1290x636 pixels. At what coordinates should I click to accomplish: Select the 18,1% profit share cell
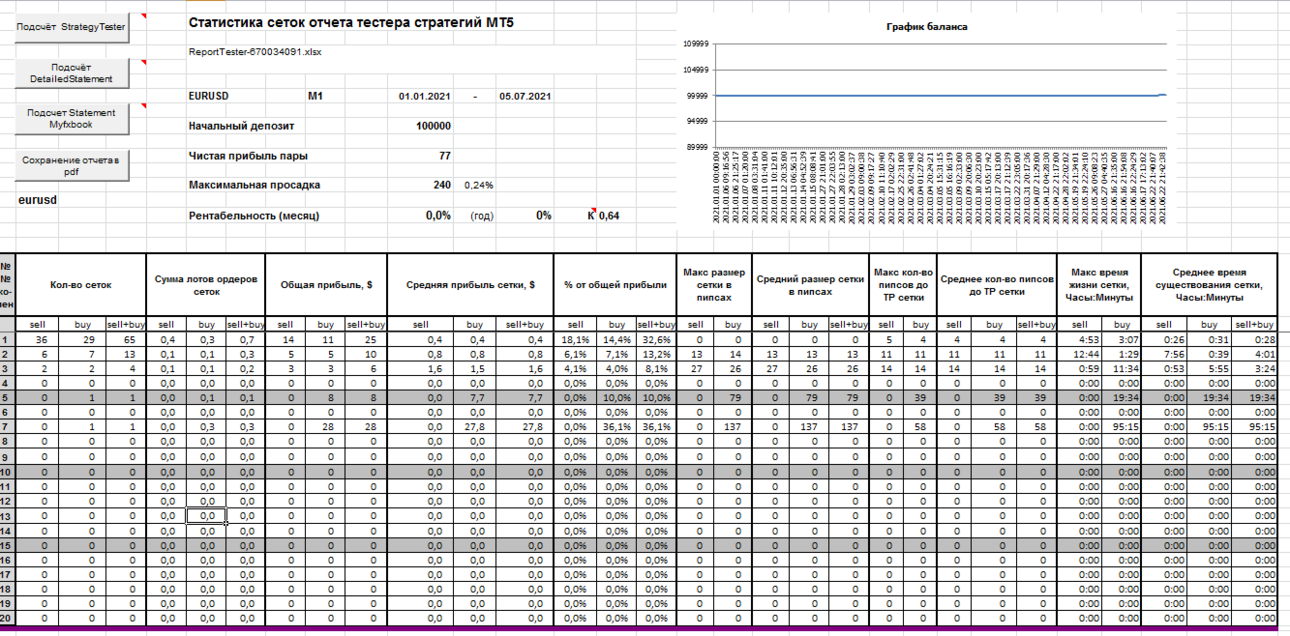click(574, 339)
